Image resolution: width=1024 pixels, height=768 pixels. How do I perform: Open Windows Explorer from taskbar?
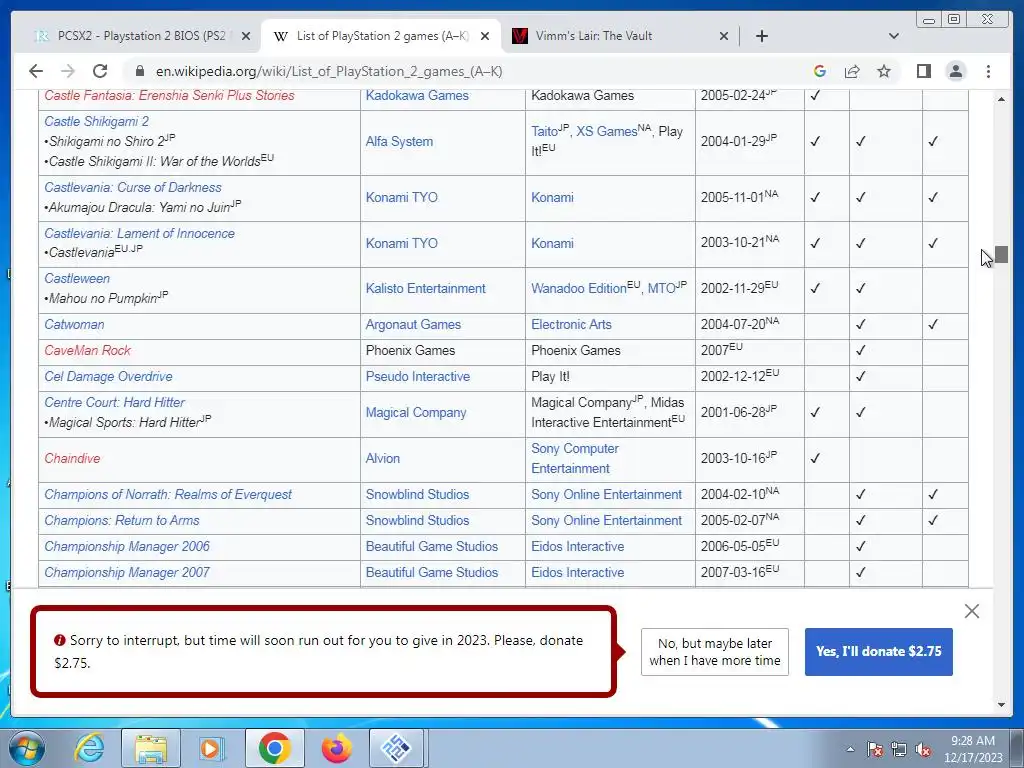[151, 748]
